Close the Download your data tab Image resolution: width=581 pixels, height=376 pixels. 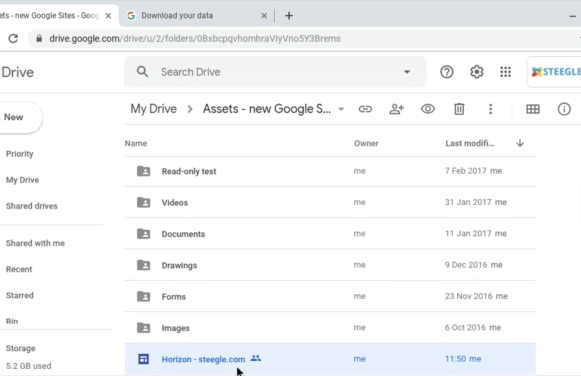(x=264, y=16)
